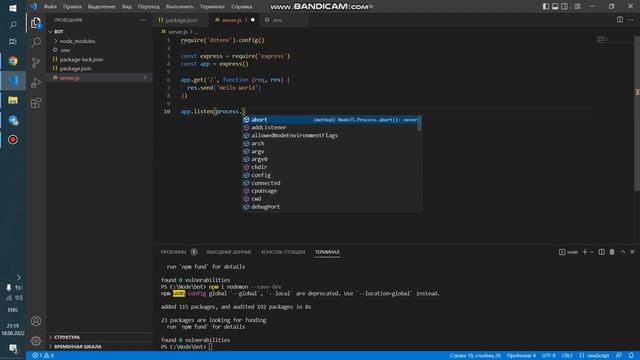Open the Selection menu
The height and width of the screenshot is (360, 640).
[x=102, y=7]
